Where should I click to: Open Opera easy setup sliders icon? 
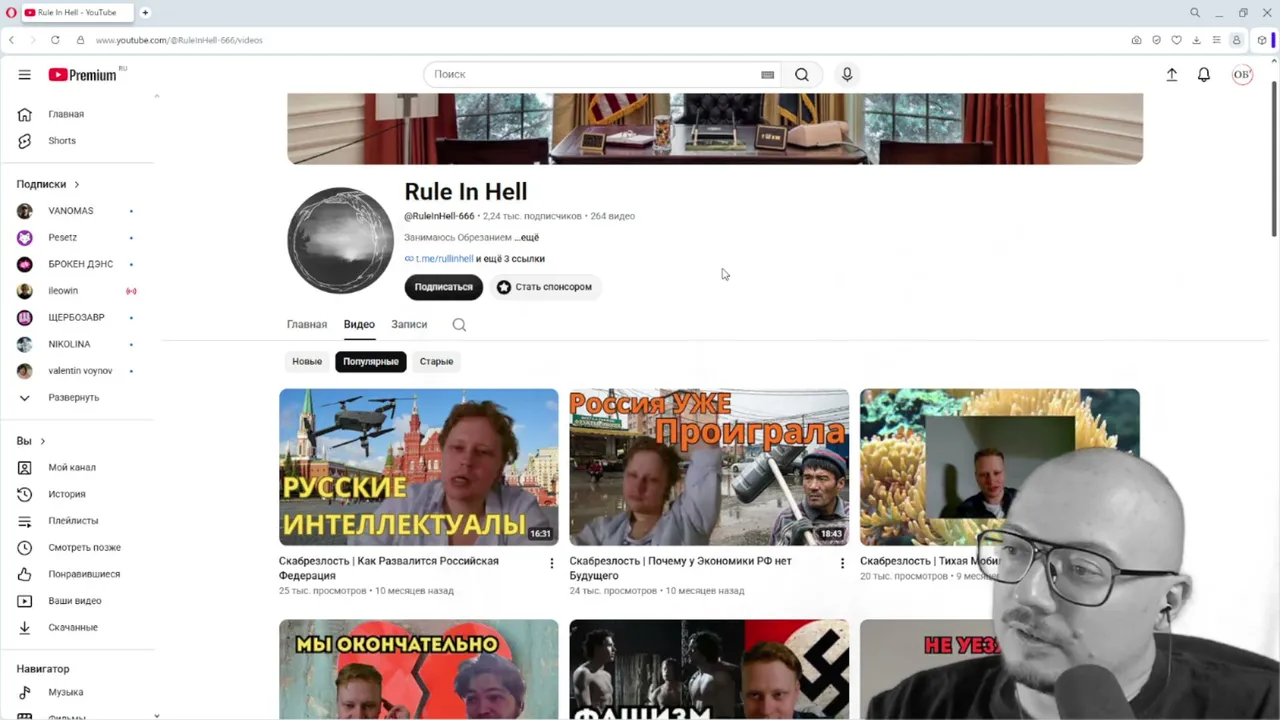click(x=1216, y=40)
